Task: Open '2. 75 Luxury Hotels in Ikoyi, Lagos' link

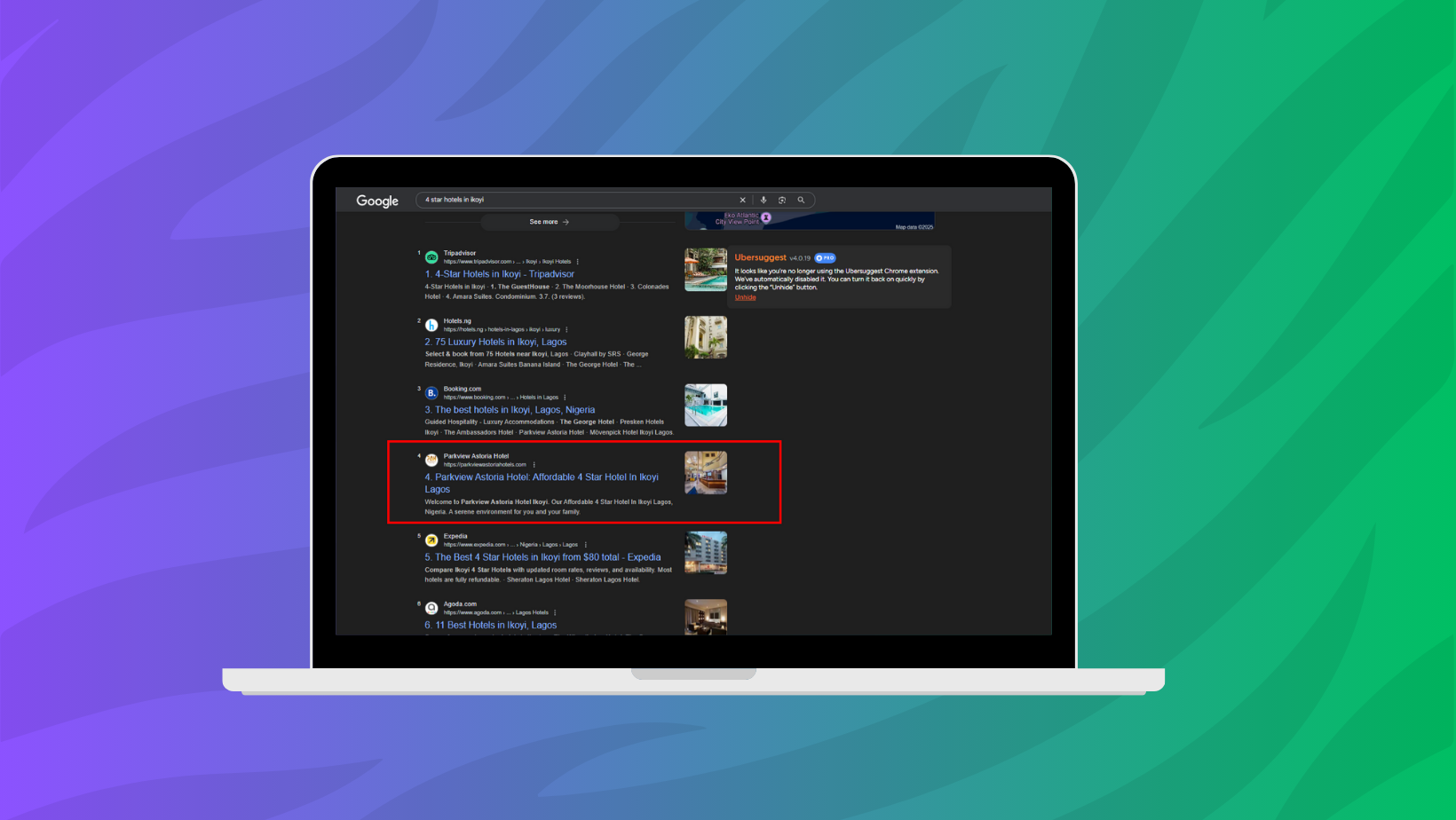Action: click(495, 342)
